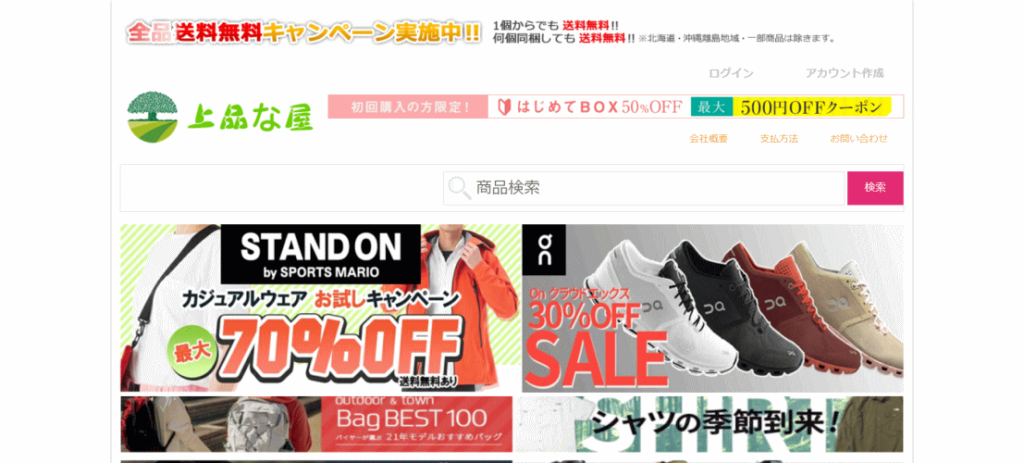Open the ログイン link
This screenshot has height=463, width=1024.
point(731,73)
